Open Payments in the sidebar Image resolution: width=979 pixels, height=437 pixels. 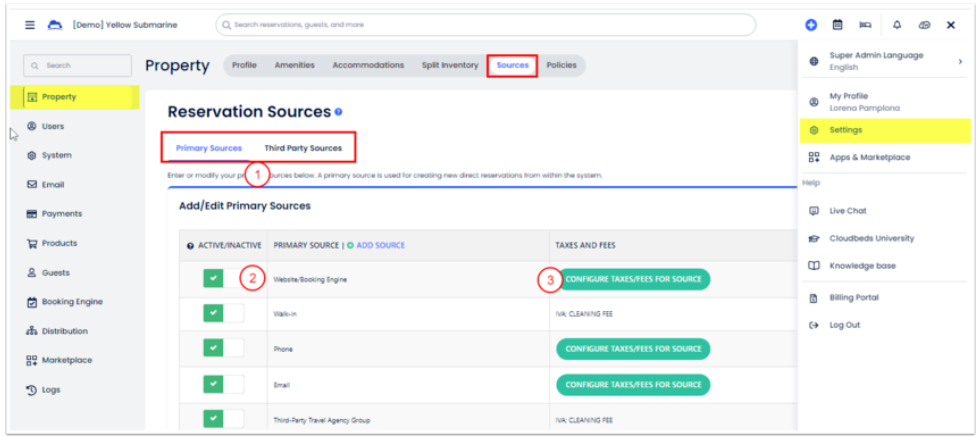coord(61,214)
